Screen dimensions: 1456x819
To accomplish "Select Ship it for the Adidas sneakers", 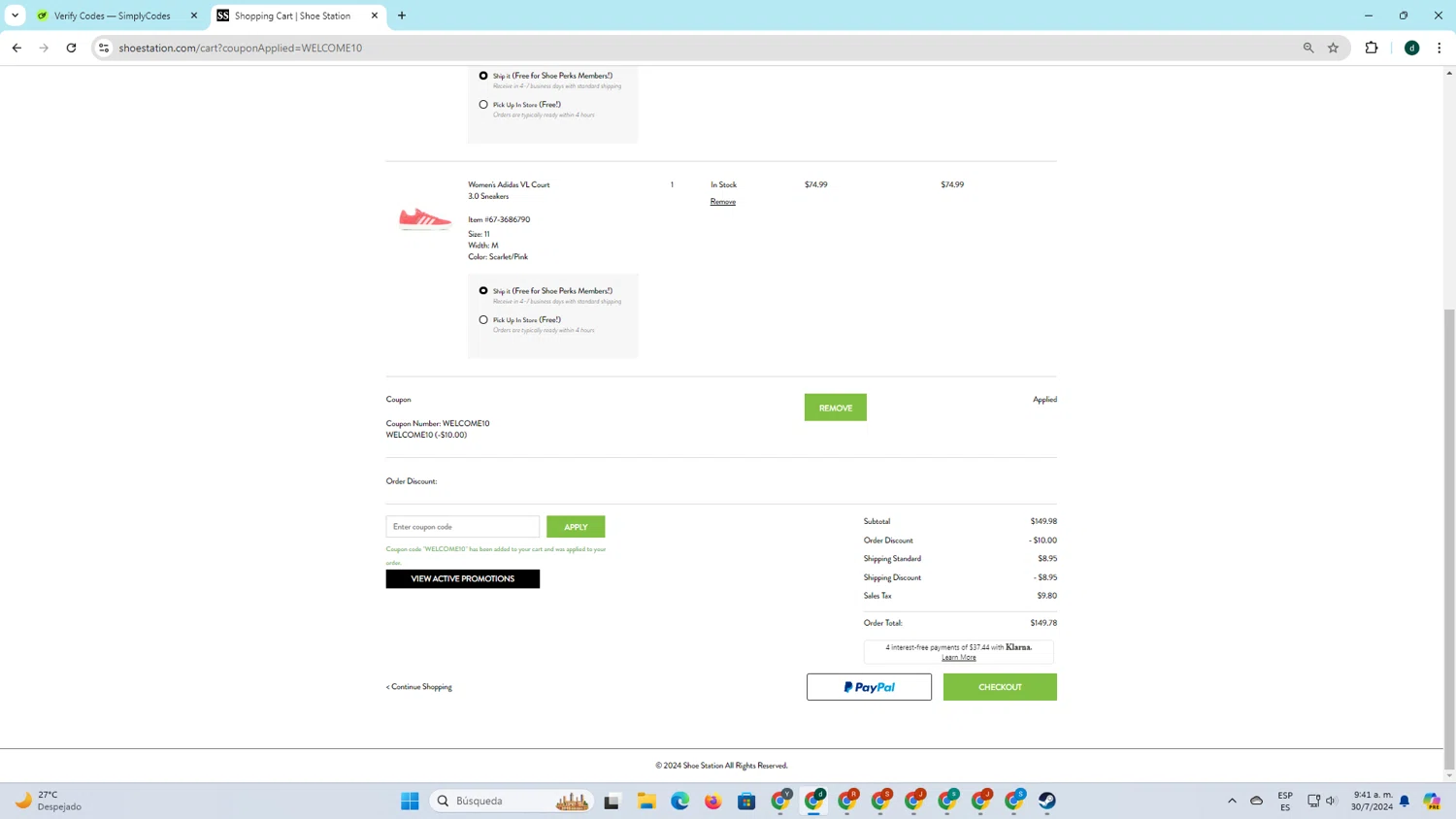I will click(483, 291).
